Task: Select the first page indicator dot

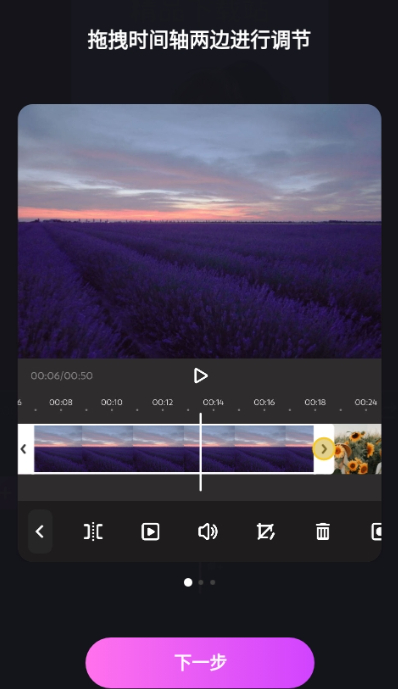Action: [x=188, y=582]
